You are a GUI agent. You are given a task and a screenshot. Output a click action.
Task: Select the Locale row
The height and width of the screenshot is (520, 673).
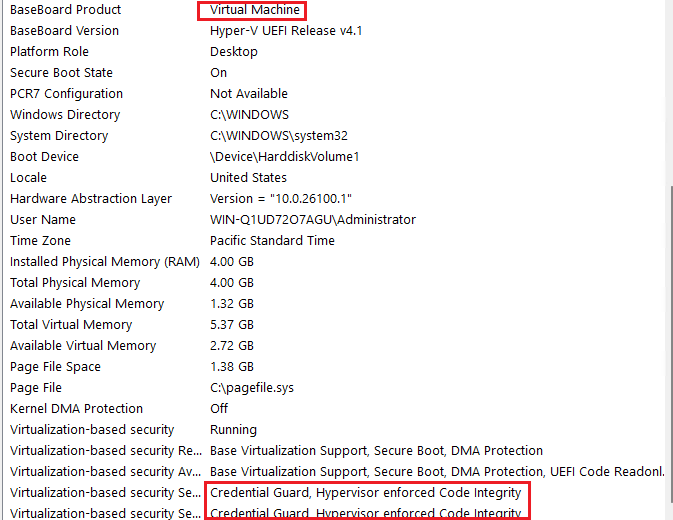pos(29,178)
